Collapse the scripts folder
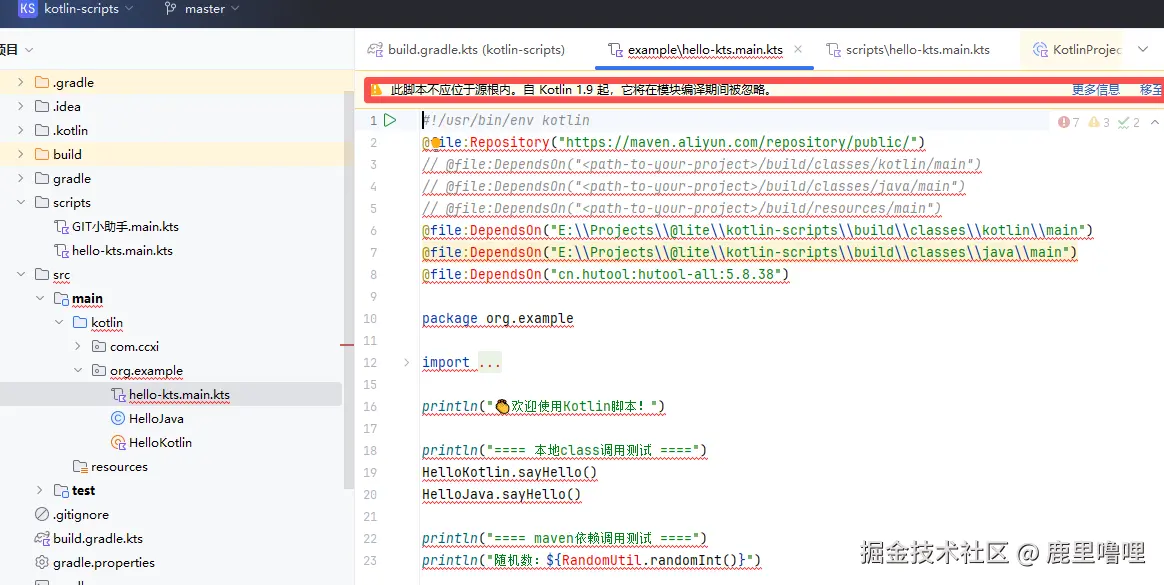The height and width of the screenshot is (585, 1164). (x=21, y=202)
